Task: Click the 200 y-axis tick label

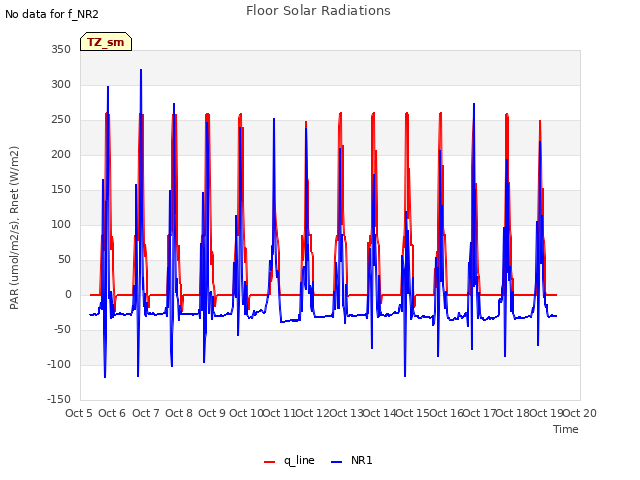Action: pyautogui.click(x=61, y=154)
